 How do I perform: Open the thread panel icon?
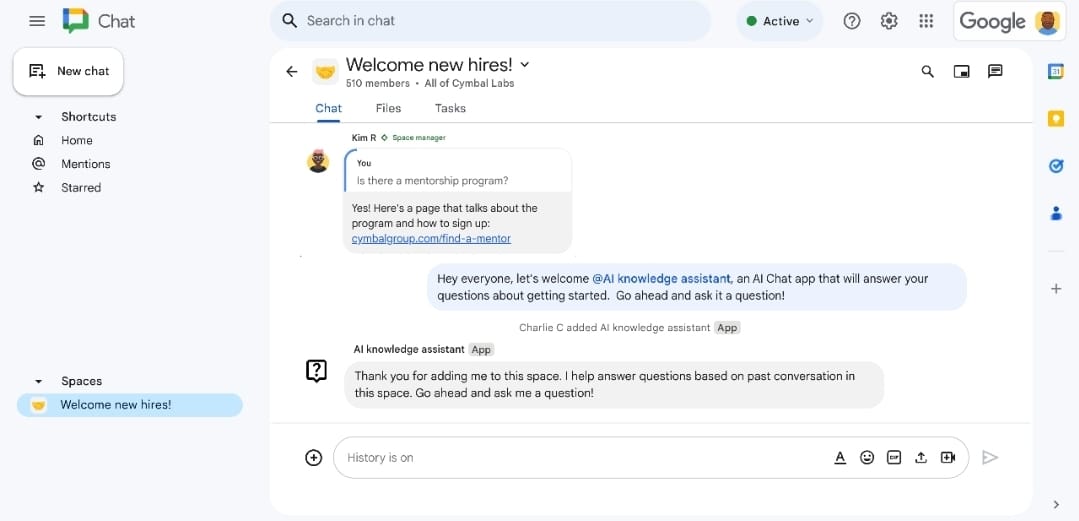pyautogui.click(x=995, y=71)
